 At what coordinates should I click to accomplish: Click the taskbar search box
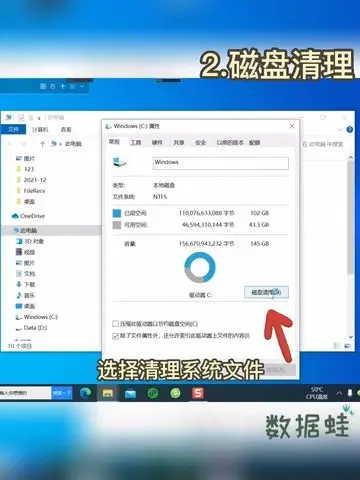(25, 393)
